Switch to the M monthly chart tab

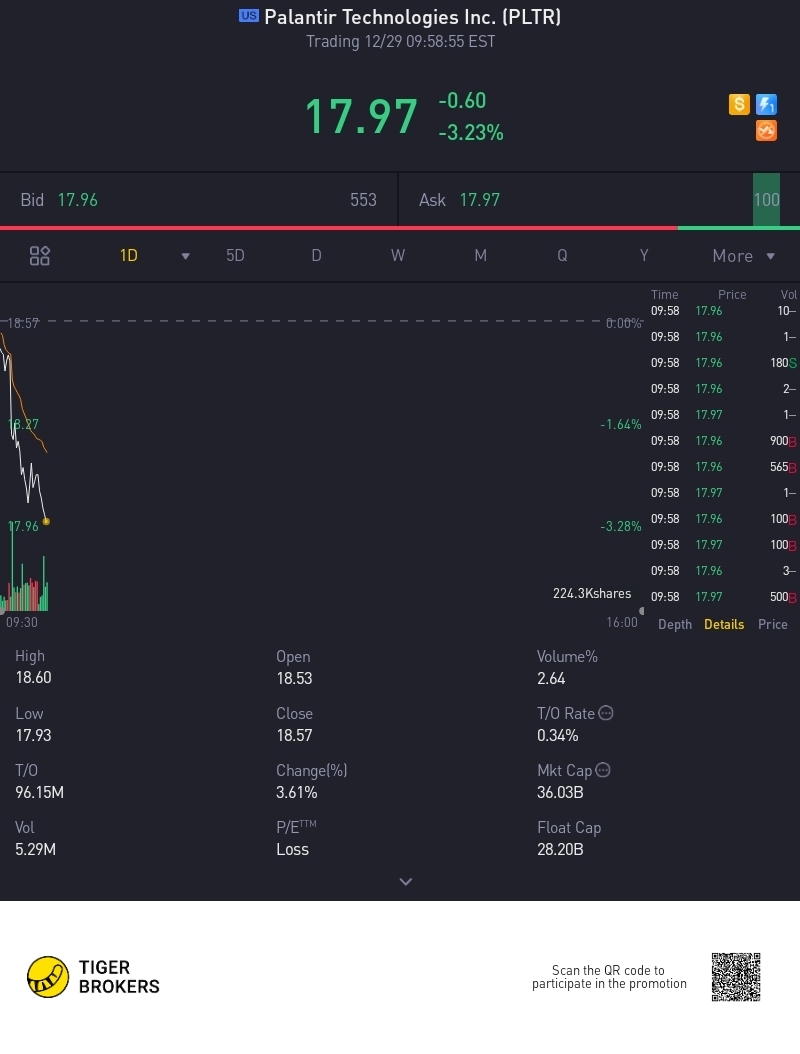click(x=480, y=255)
